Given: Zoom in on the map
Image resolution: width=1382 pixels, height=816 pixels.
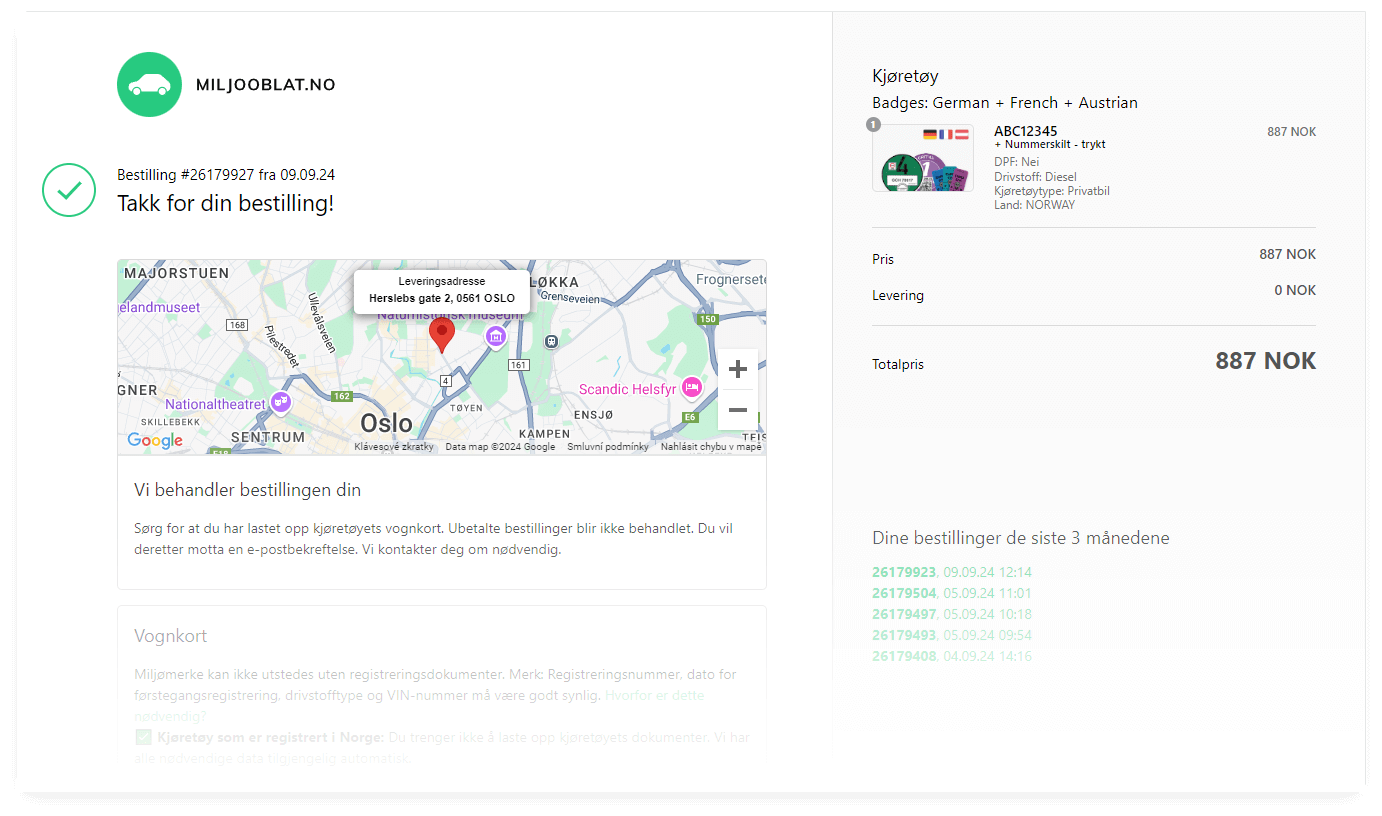Looking at the screenshot, I should (737, 369).
